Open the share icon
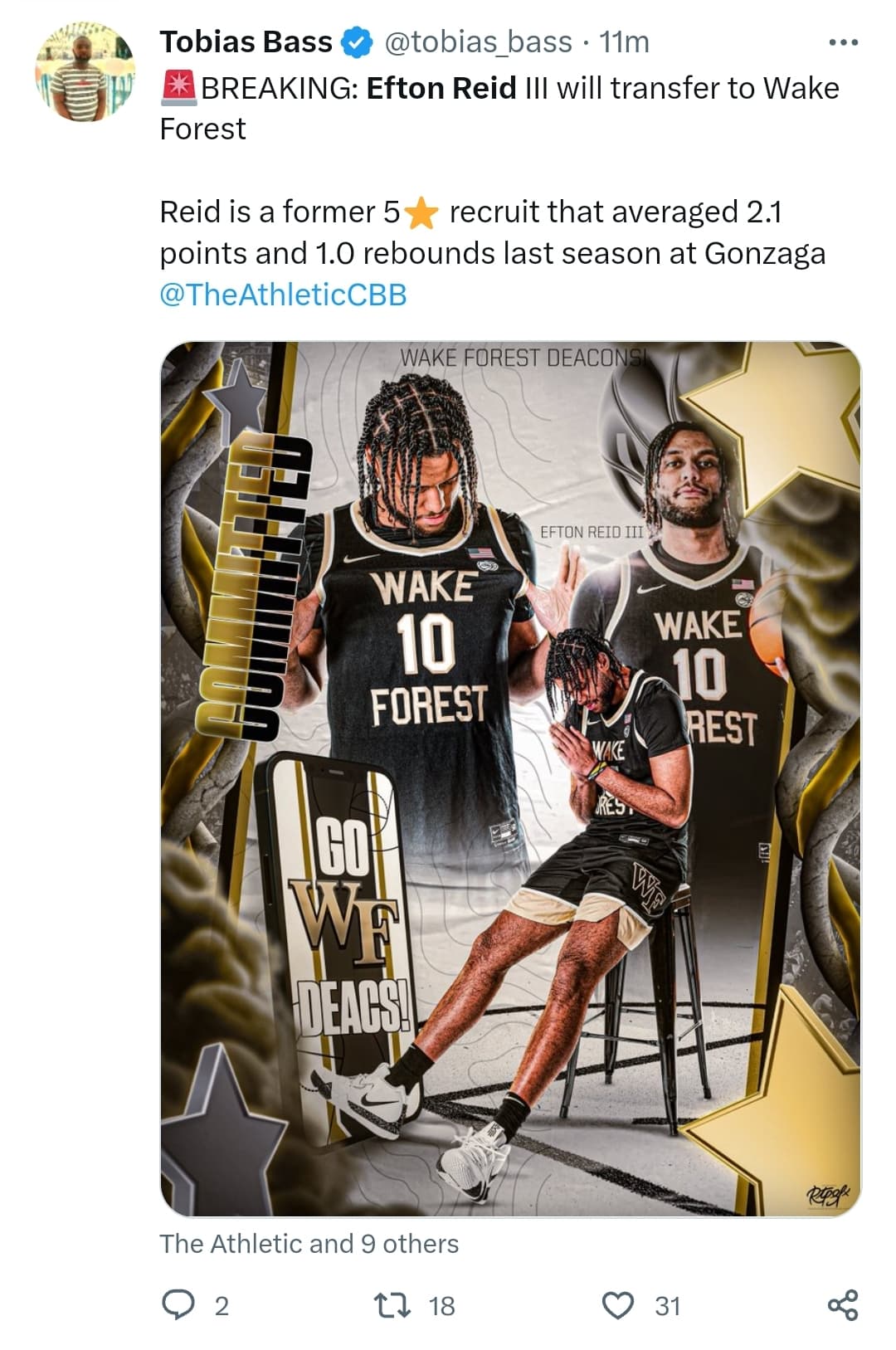This screenshot has height=1350, width=896. click(x=843, y=1305)
